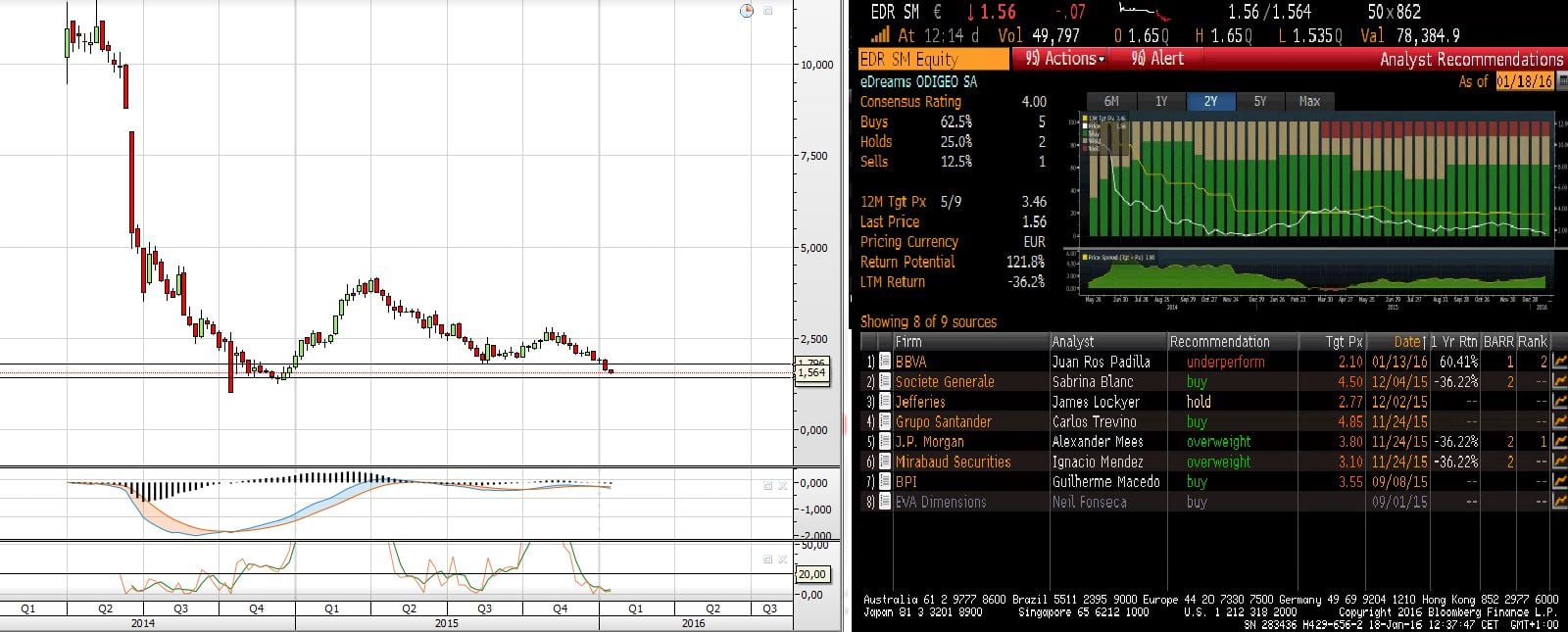The image size is (1568, 632).
Task: Select the 1Y chart period tab
Action: pos(1161,101)
